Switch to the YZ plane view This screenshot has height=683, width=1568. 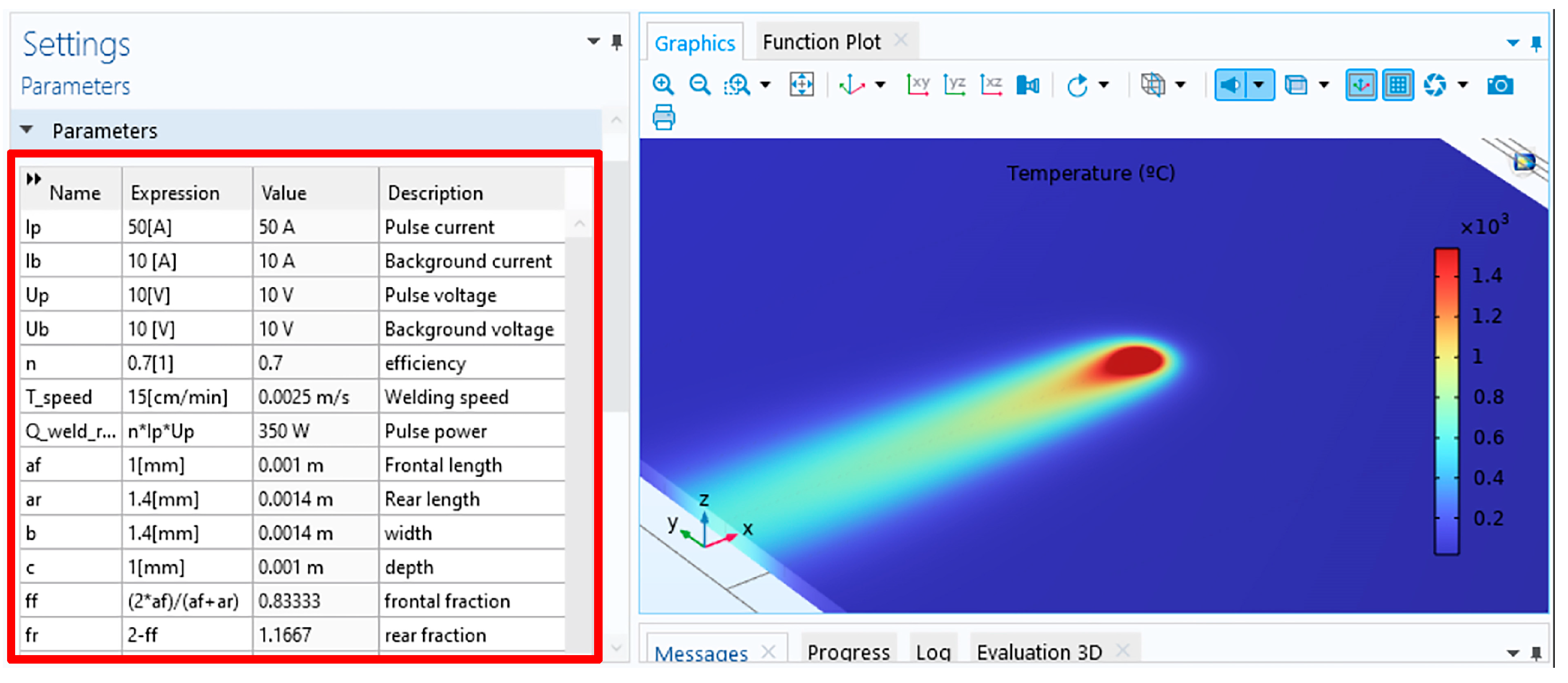click(955, 85)
